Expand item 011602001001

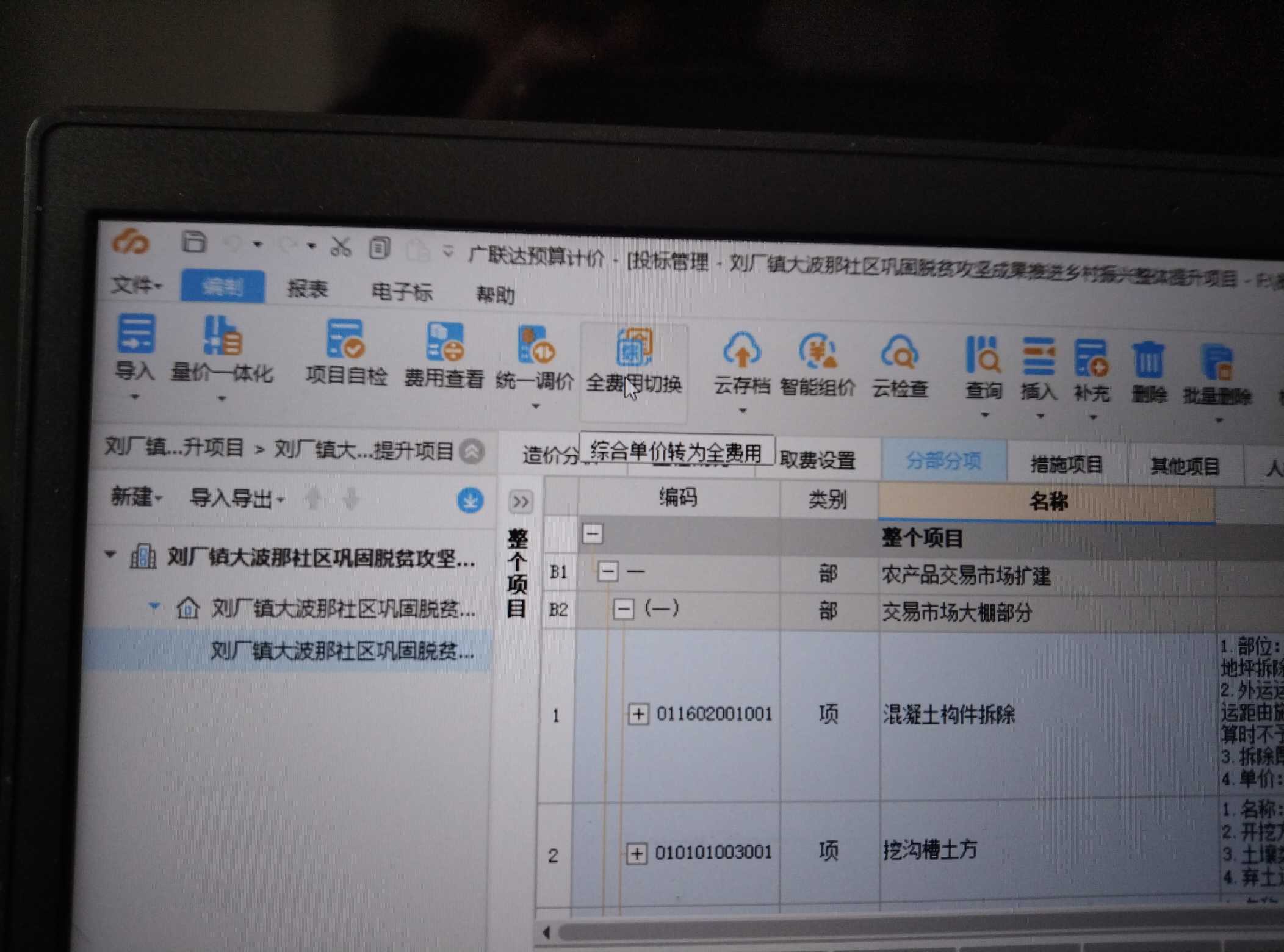(638, 714)
